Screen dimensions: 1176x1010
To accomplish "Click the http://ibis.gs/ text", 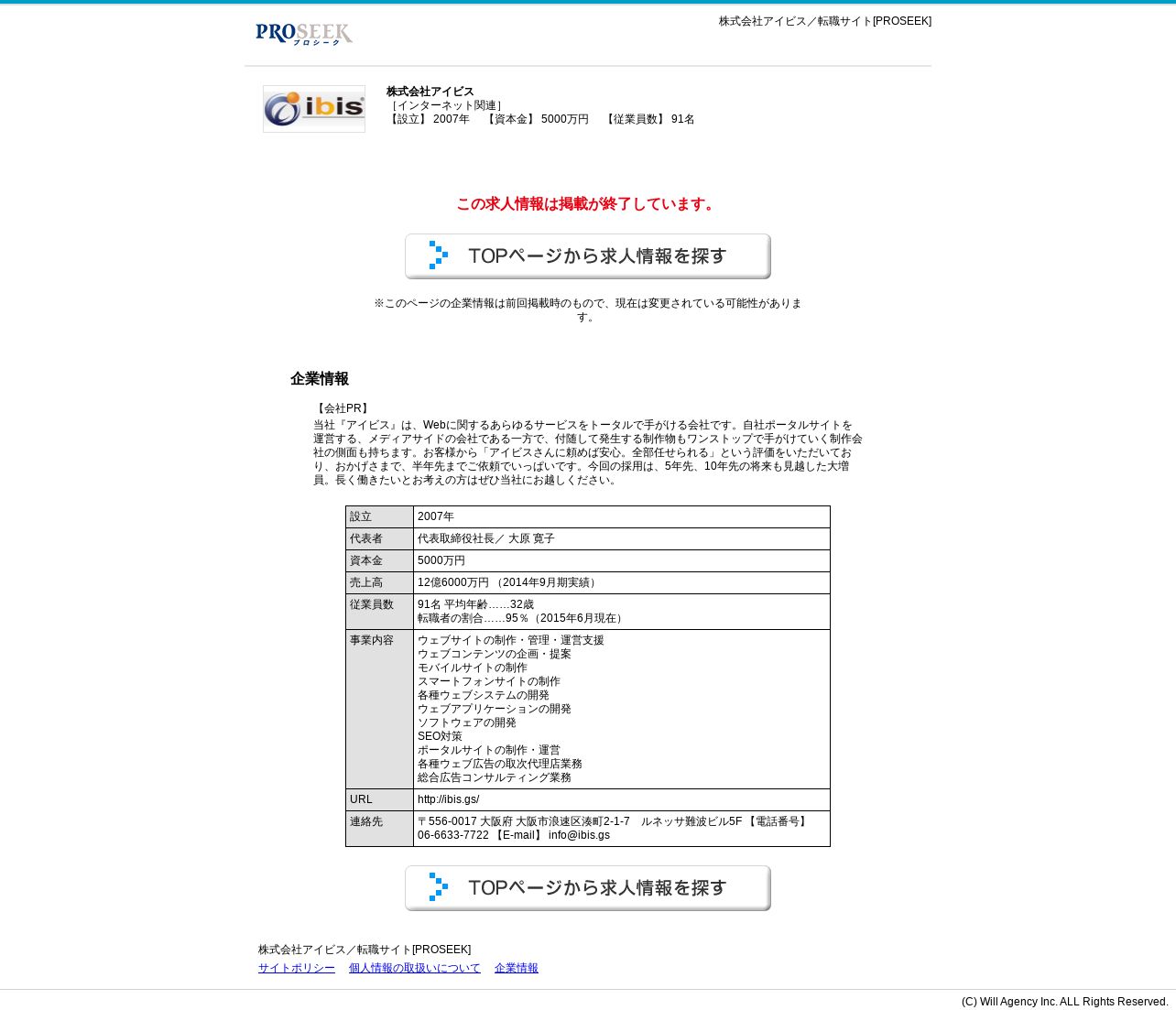I will pos(449,800).
